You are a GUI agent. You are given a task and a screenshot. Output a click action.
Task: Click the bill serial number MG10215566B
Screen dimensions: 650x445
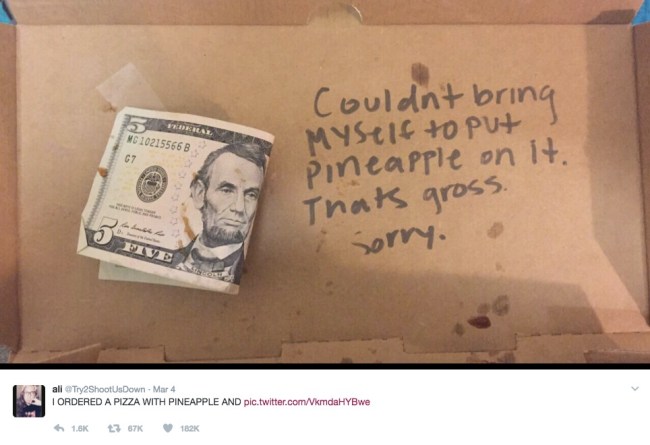coord(159,143)
